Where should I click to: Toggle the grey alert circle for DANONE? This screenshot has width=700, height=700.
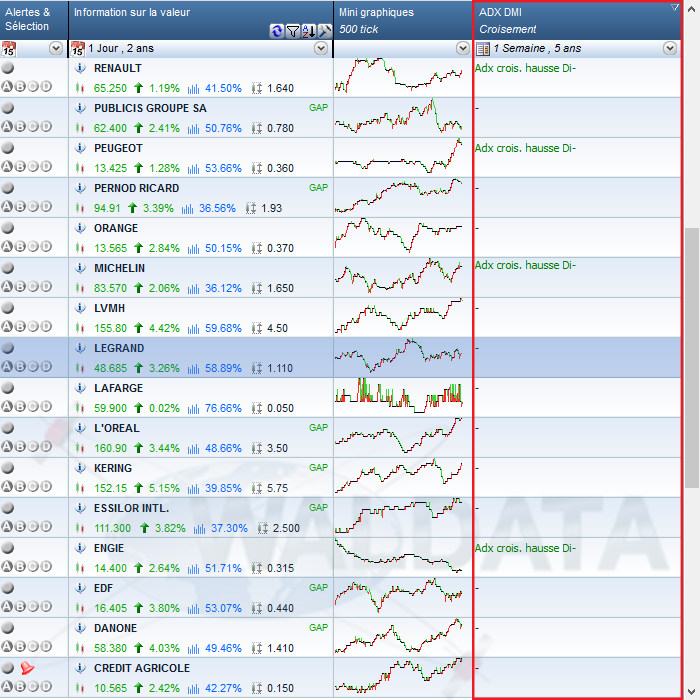(x=8, y=628)
